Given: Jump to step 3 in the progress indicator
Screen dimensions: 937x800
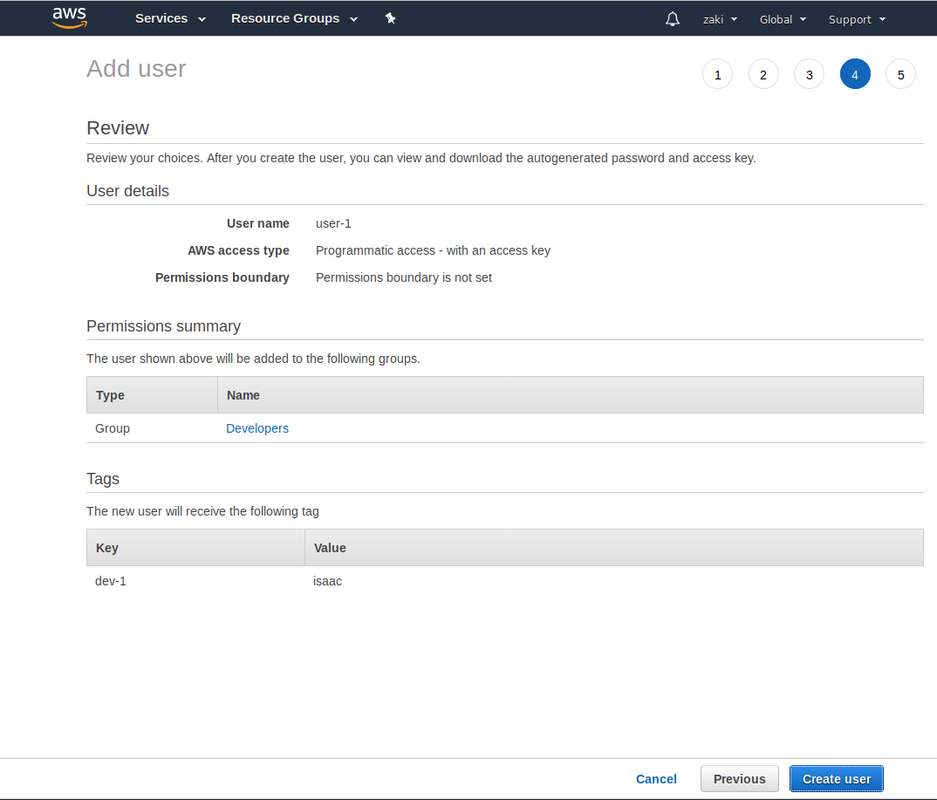Looking at the screenshot, I should (x=809, y=73).
